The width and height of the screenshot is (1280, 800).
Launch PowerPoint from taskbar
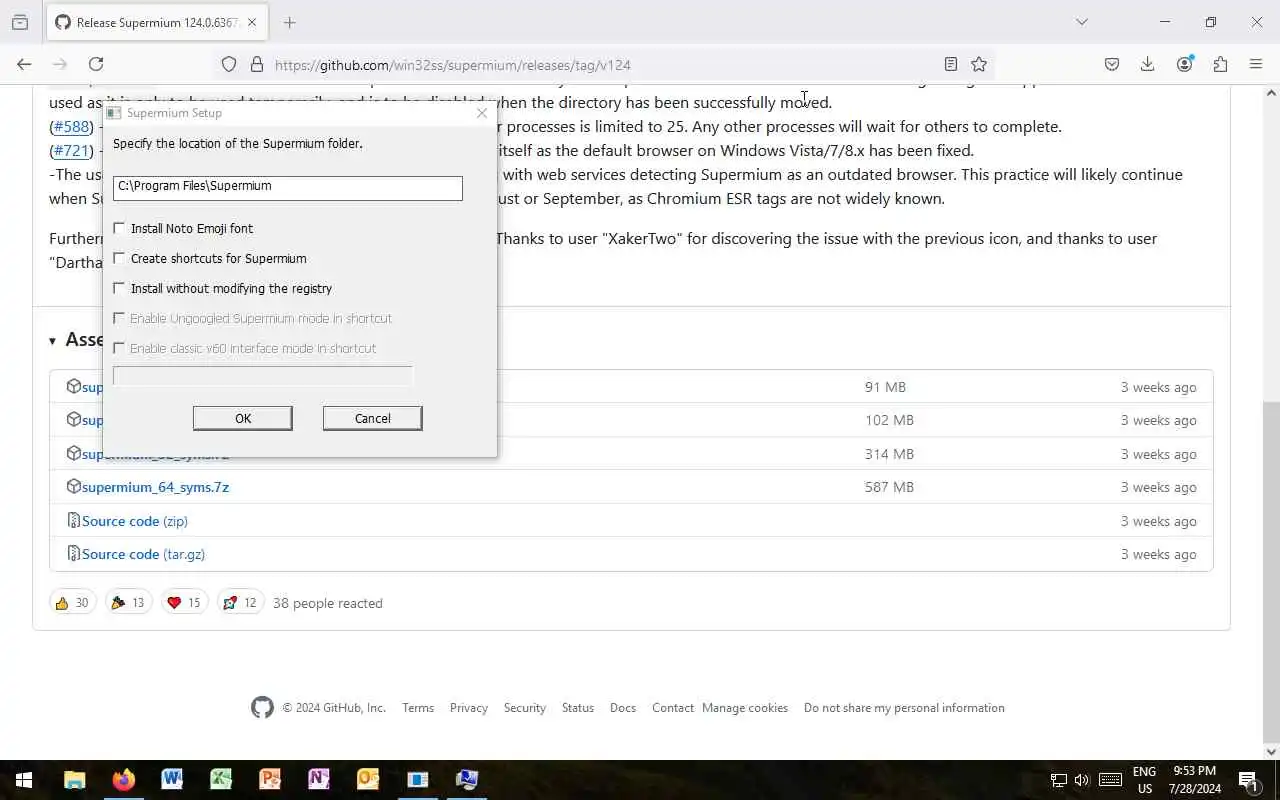pos(270,780)
